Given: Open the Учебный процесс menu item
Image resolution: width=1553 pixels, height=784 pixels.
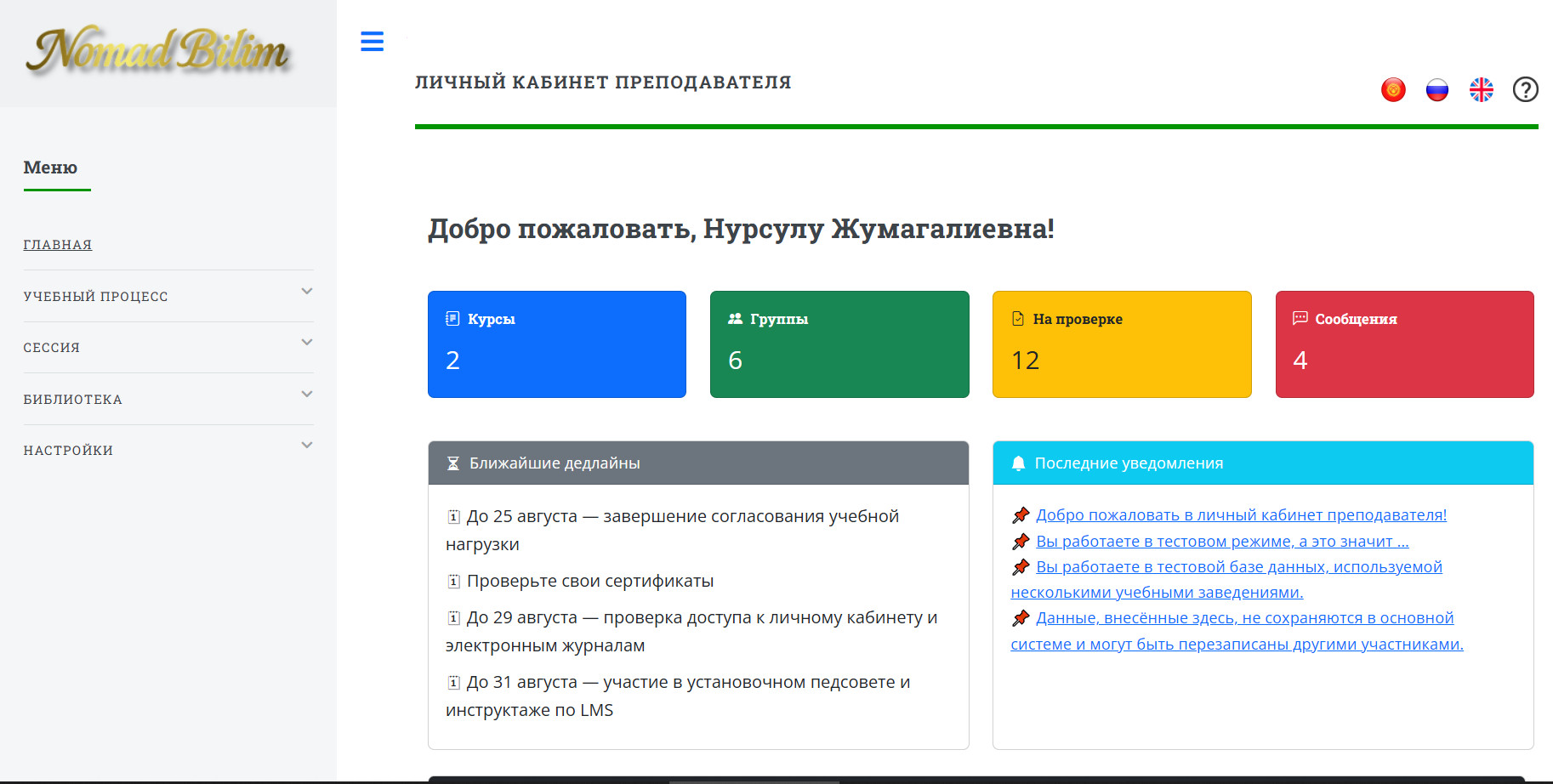Looking at the screenshot, I should coord(96,297).
